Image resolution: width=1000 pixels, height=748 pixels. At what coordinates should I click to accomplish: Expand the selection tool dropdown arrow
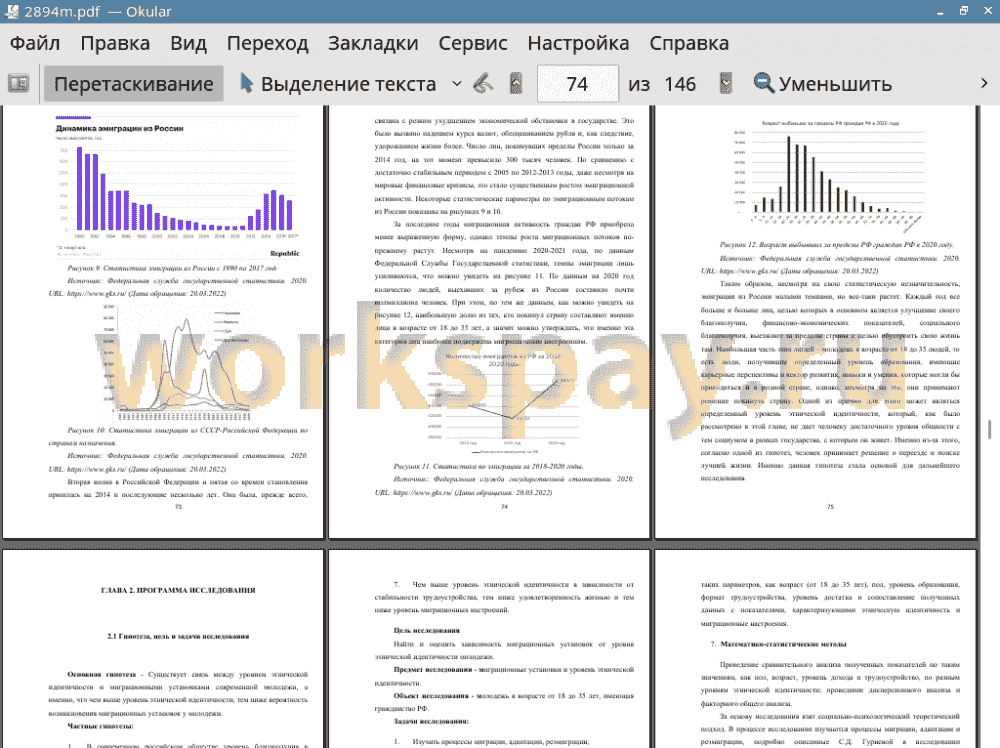point(457,84)
